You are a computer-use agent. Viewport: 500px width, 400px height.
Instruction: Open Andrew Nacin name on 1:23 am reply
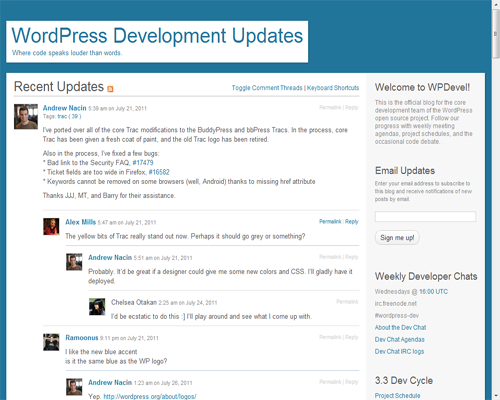(x=110, y=382)
